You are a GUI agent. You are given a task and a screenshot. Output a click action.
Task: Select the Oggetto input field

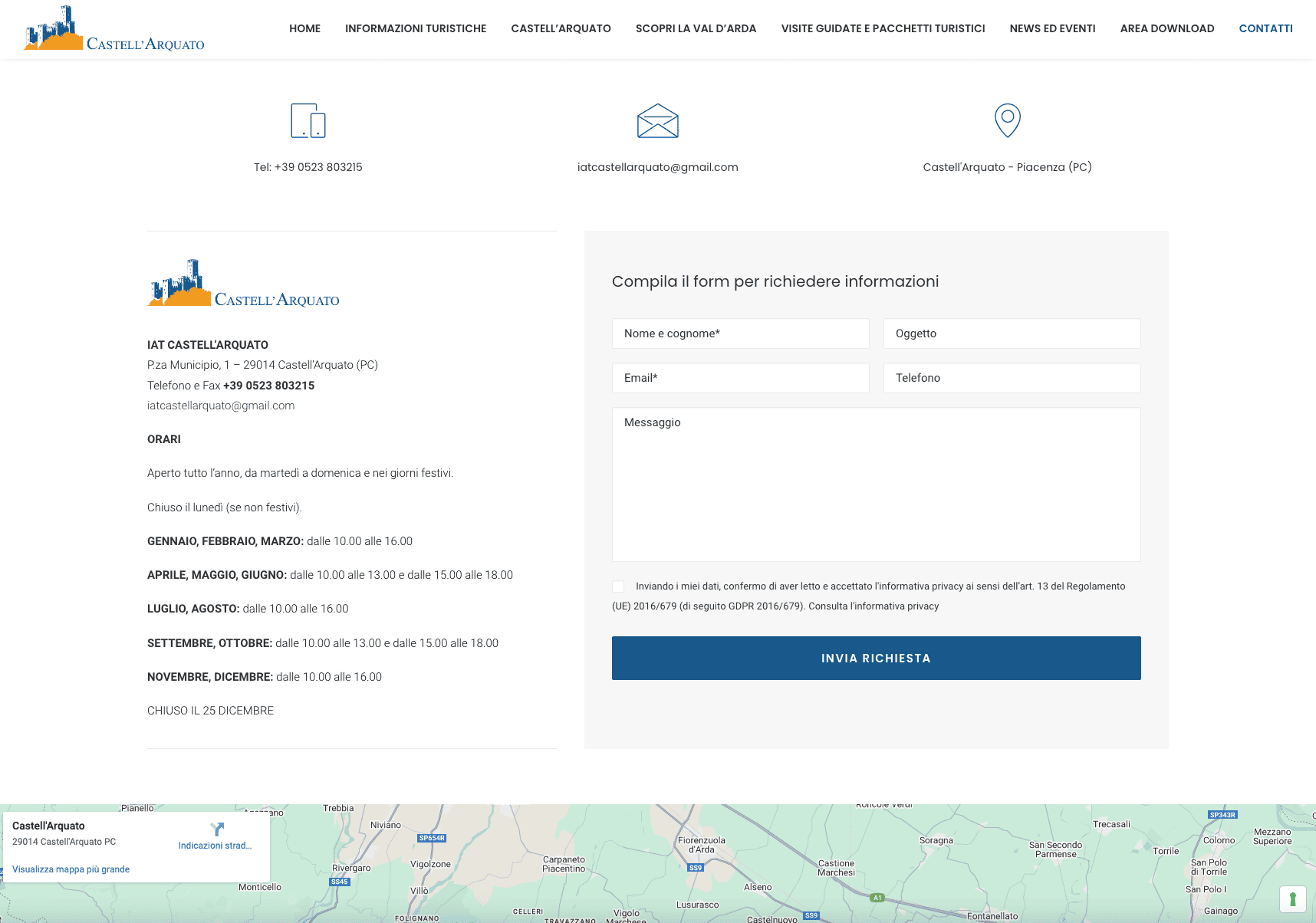pos(1012,333)
